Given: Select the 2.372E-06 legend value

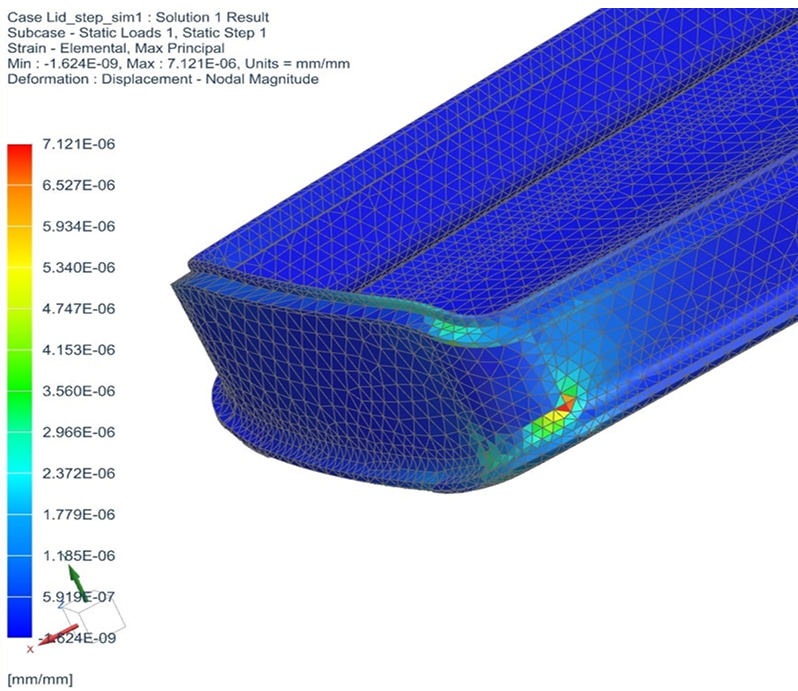Looking at the screenshot, I should coord(79,473).
